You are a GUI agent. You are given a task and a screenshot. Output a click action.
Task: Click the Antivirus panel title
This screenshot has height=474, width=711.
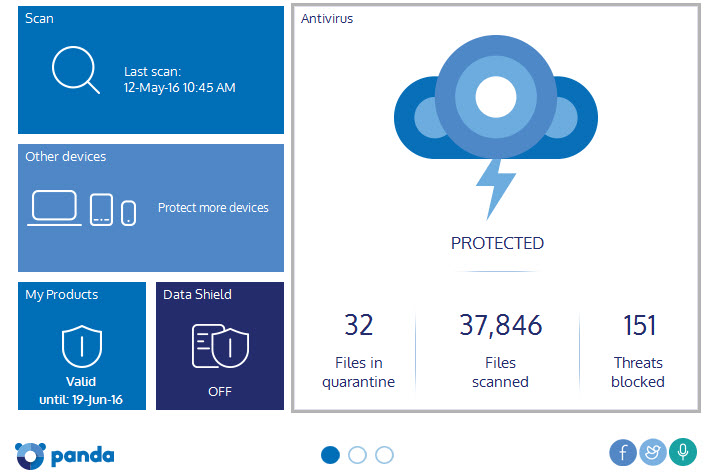tap(327, 19)
